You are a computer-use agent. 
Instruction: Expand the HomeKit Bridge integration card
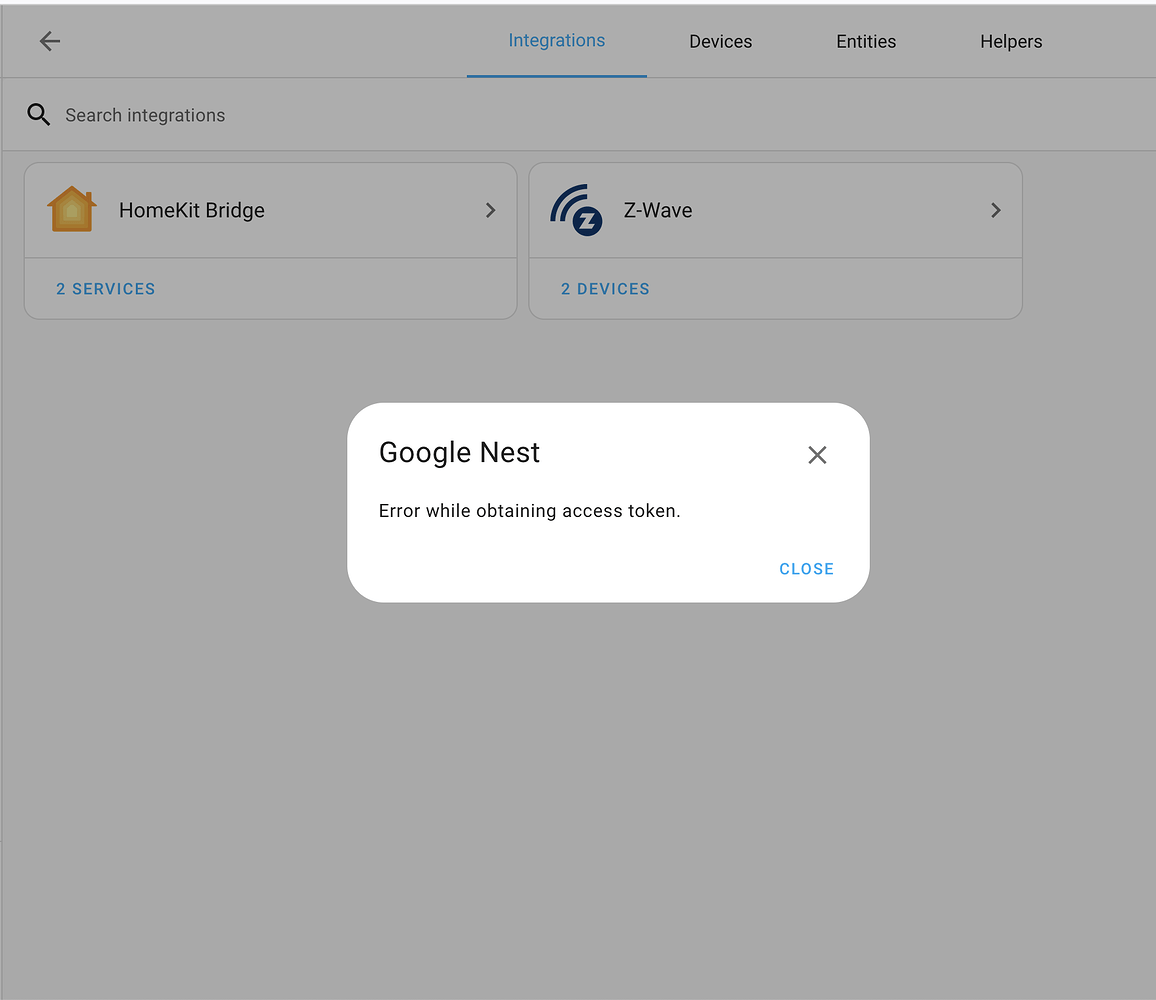pos(270,210)
